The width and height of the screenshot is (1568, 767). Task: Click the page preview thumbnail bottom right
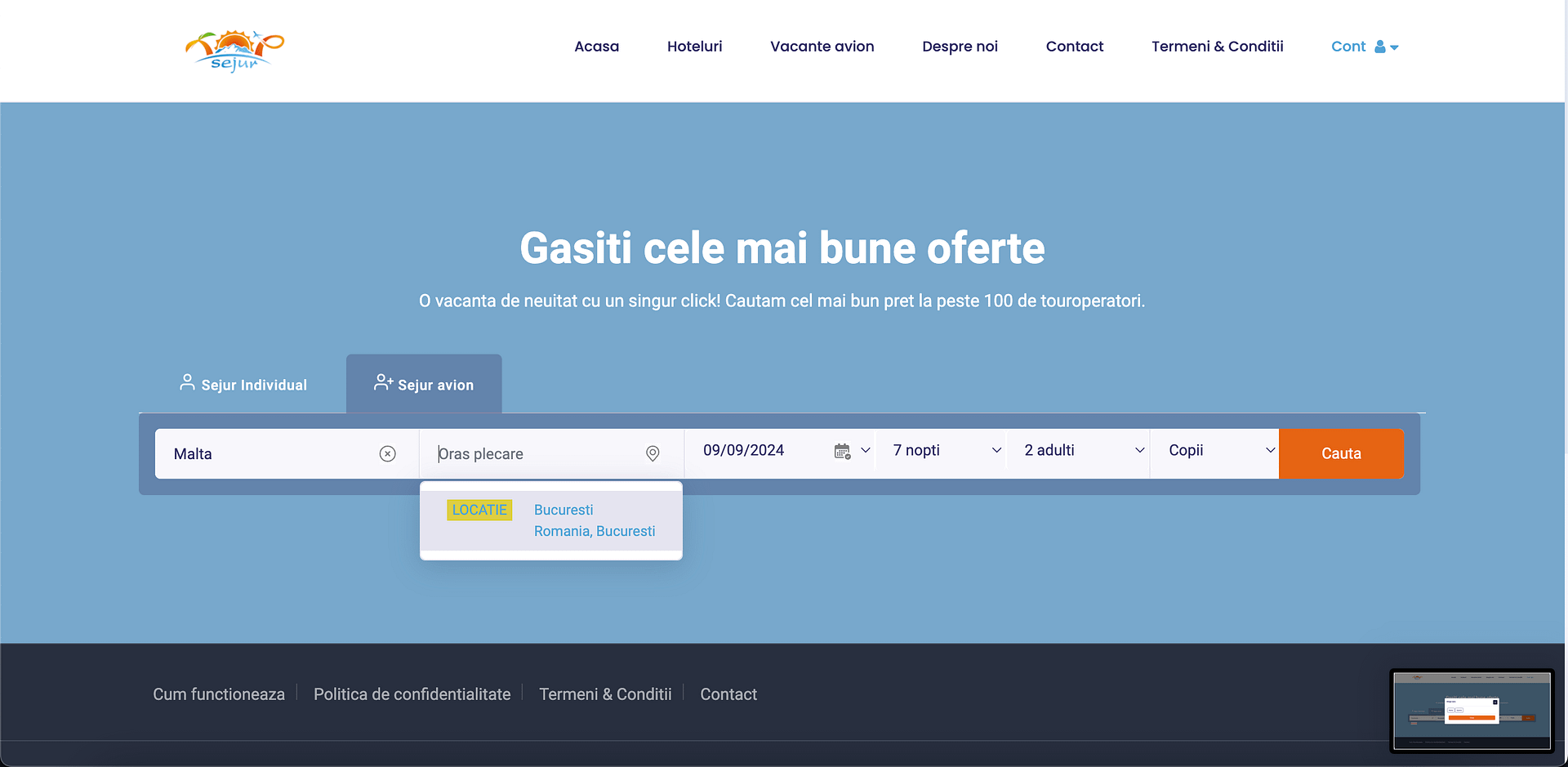[1472, 711]
